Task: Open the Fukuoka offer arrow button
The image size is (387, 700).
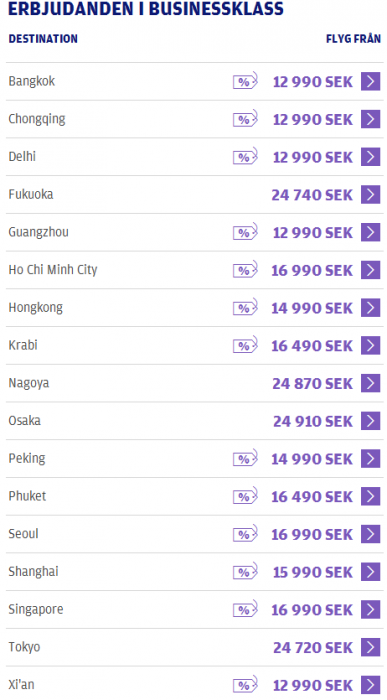Action: [x=370, y=195]
